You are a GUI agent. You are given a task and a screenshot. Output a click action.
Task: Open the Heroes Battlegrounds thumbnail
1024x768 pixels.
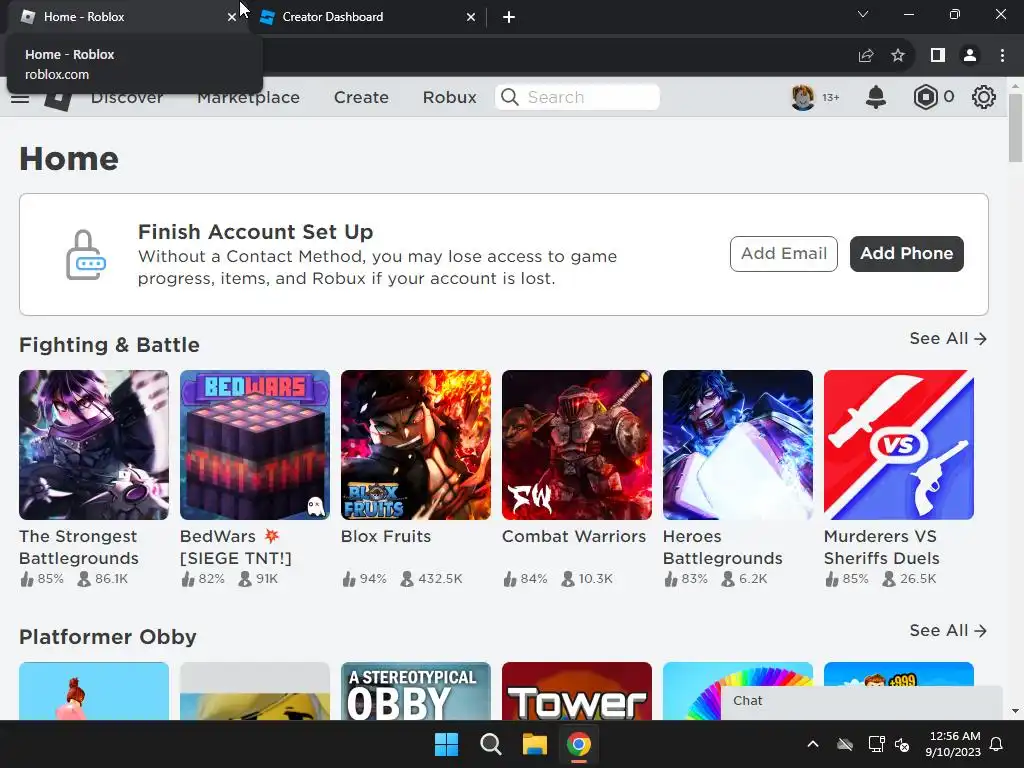738,445
